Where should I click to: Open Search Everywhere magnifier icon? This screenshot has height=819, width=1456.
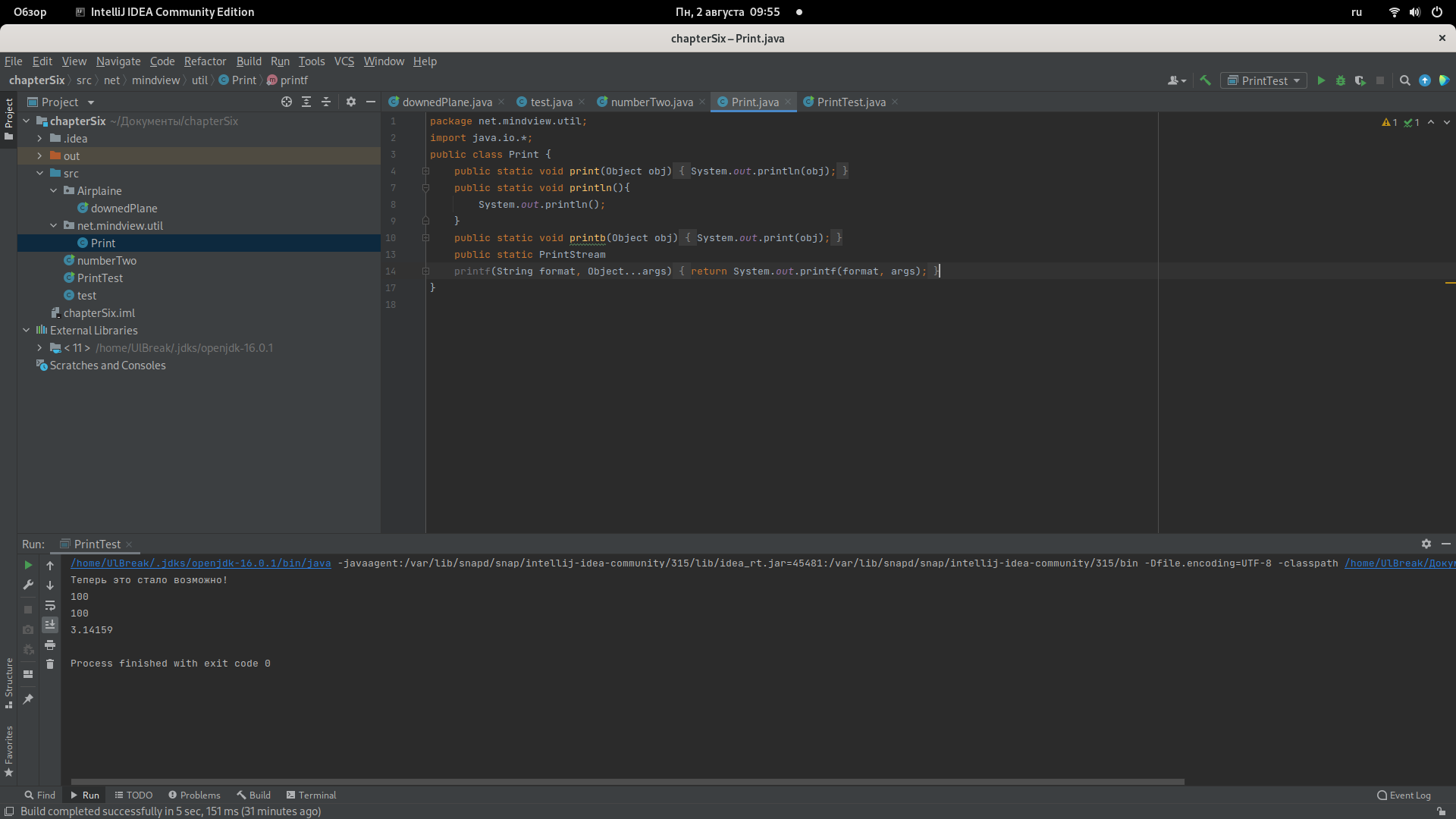point(1404,80)
